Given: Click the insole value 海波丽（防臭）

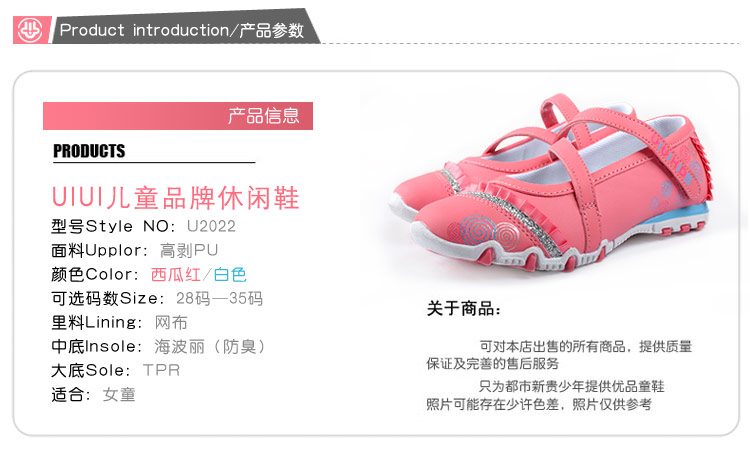Looking at the screenshot, I should pos(211,346).
